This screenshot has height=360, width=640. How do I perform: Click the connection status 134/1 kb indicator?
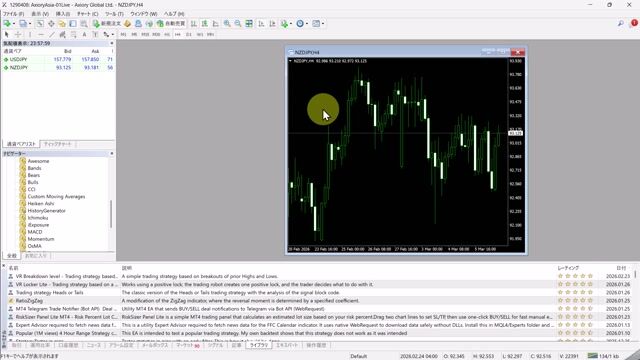pyautogui.click(x=602, y=356)
